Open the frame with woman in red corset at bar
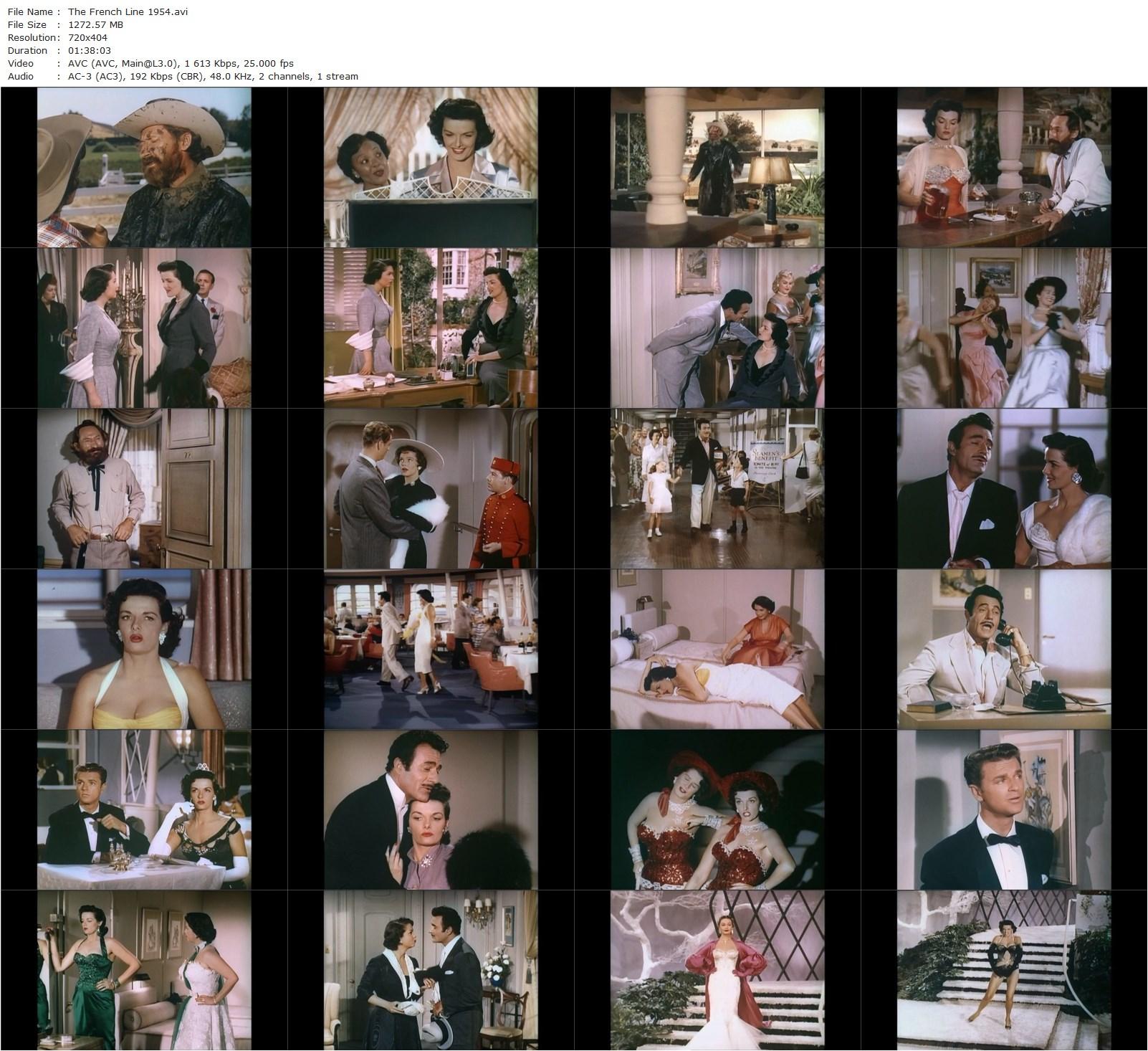Image resolution: width=1148 pixels, height=1051 pixels. click(1004, 168)
